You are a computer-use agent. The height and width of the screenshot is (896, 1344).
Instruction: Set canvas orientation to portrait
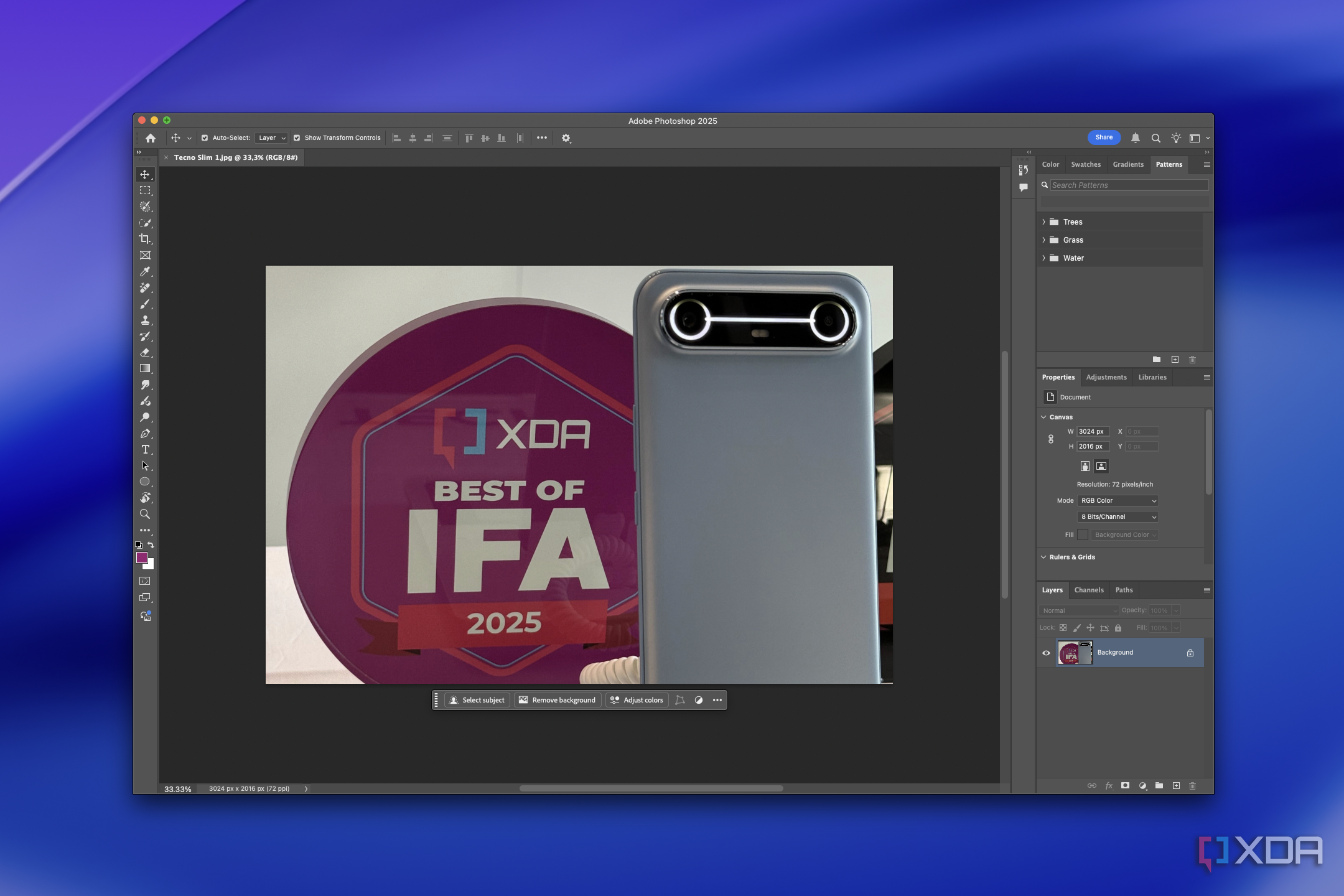[1085, 466]
